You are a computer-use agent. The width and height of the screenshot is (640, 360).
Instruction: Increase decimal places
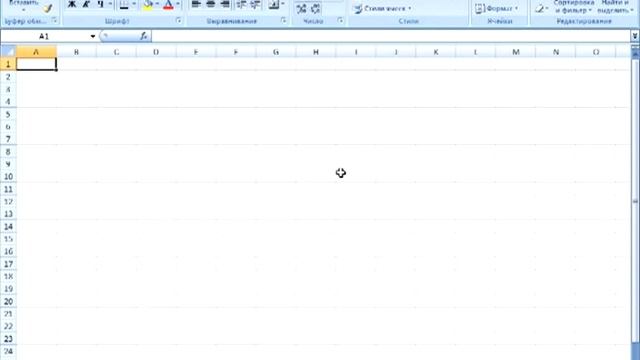tap(301, 8)
